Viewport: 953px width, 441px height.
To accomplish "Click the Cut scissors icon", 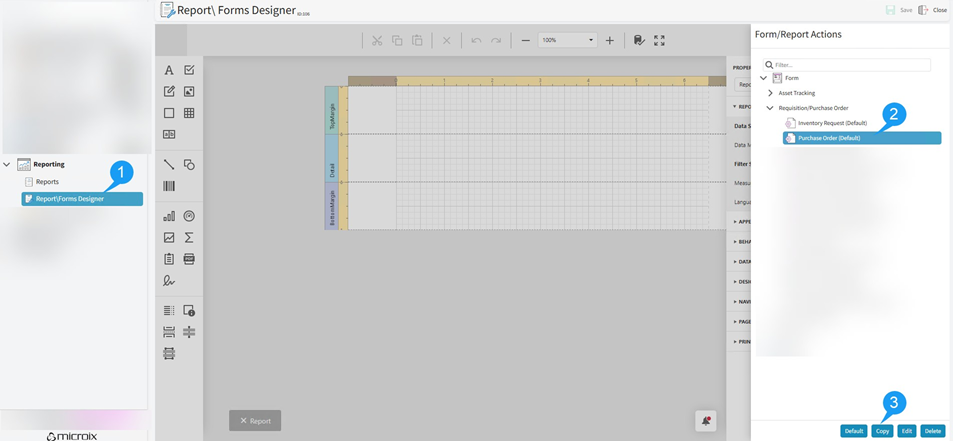I will [x=377, y=41].
